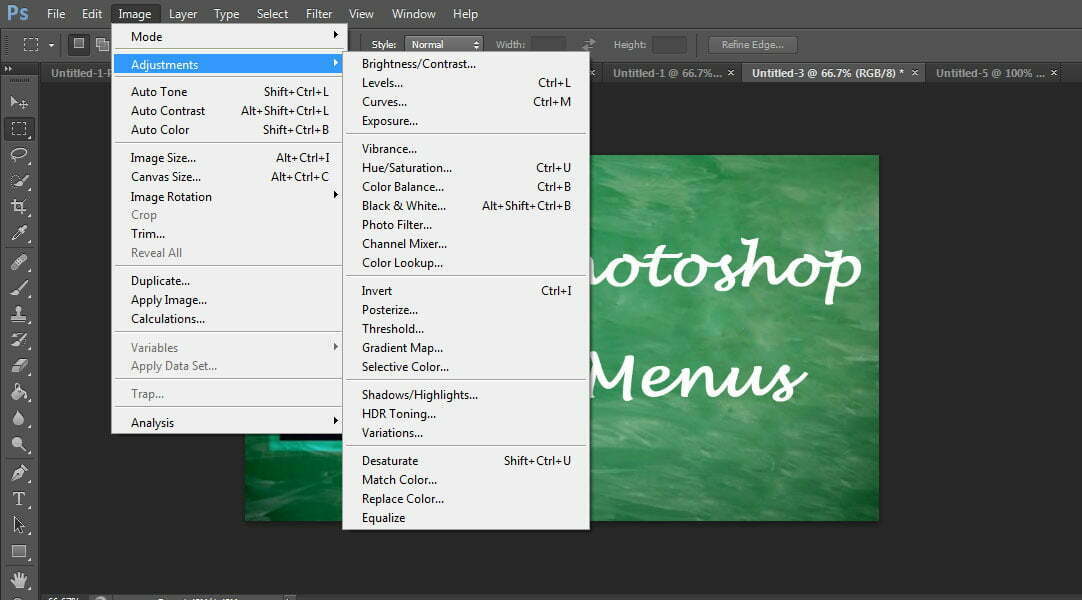Select the Eraser tool
Image resolution: width=1082 pixels, height=600 pixels.
coord(19,366)
